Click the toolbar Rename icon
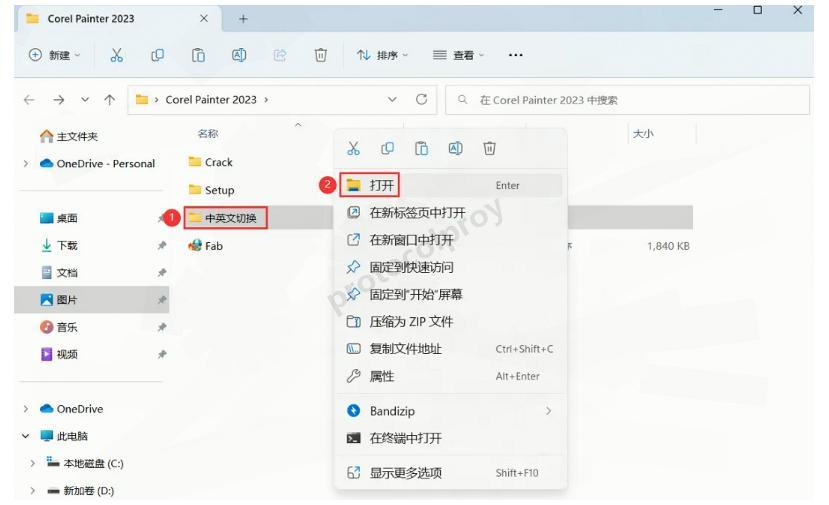829x505 pixels. coord(239,55)
